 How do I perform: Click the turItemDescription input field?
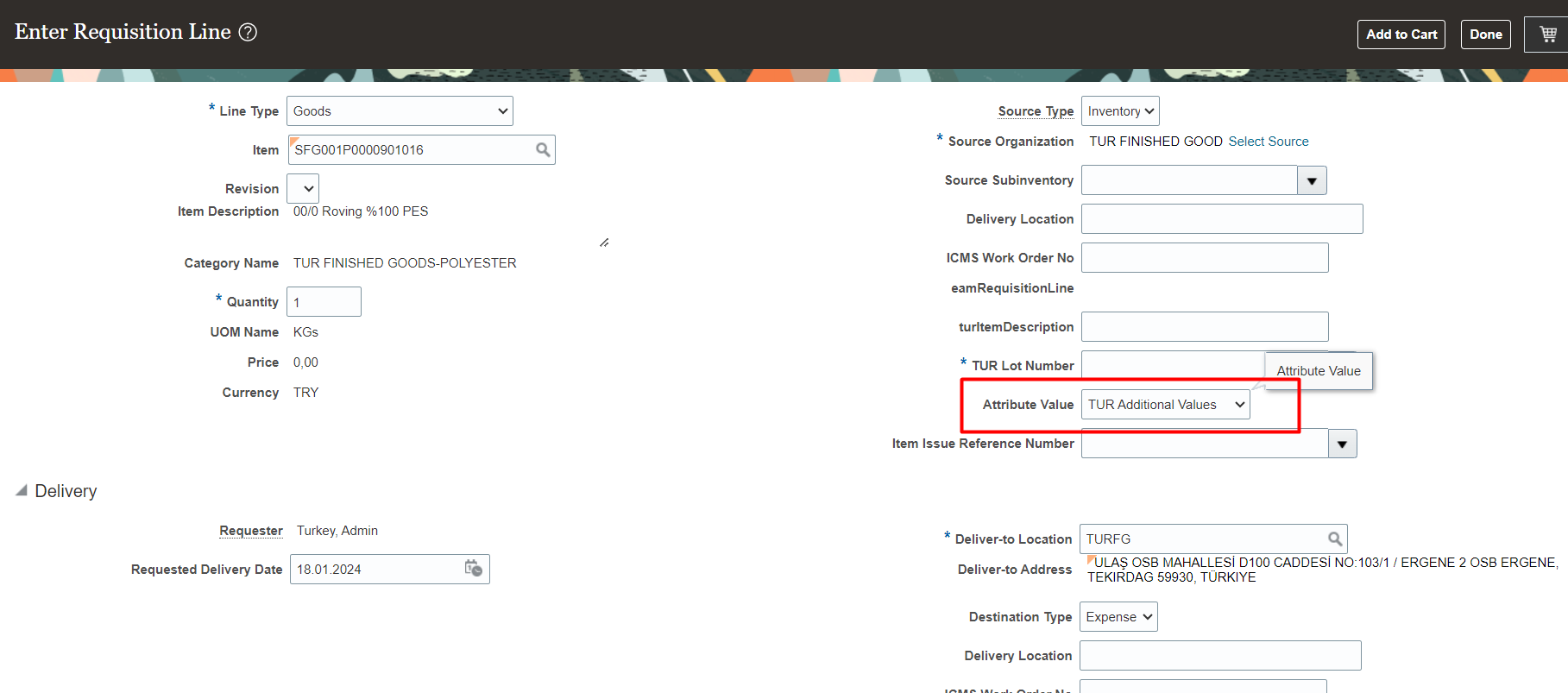[1205, 327]
